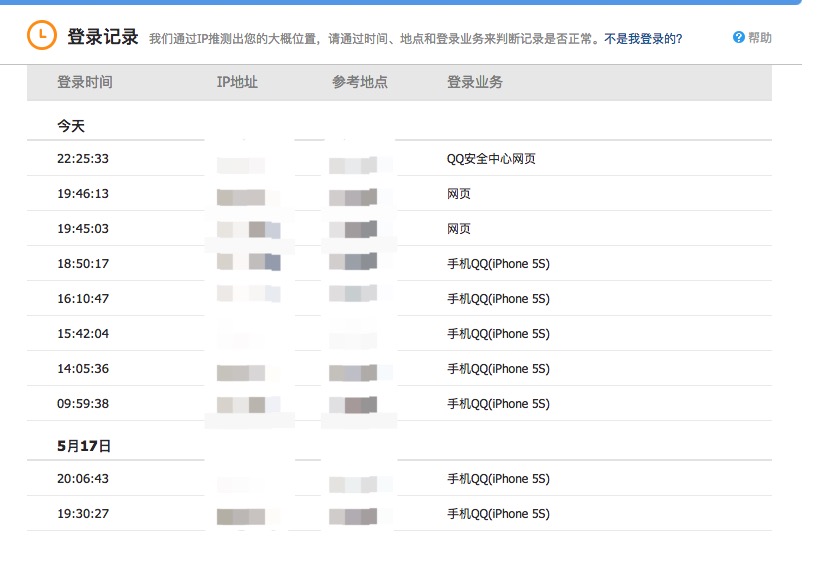
Task: Click 手机QQ(iPhone 5S) in the 09:59:38 row
Action: click(x=498, y=404)
